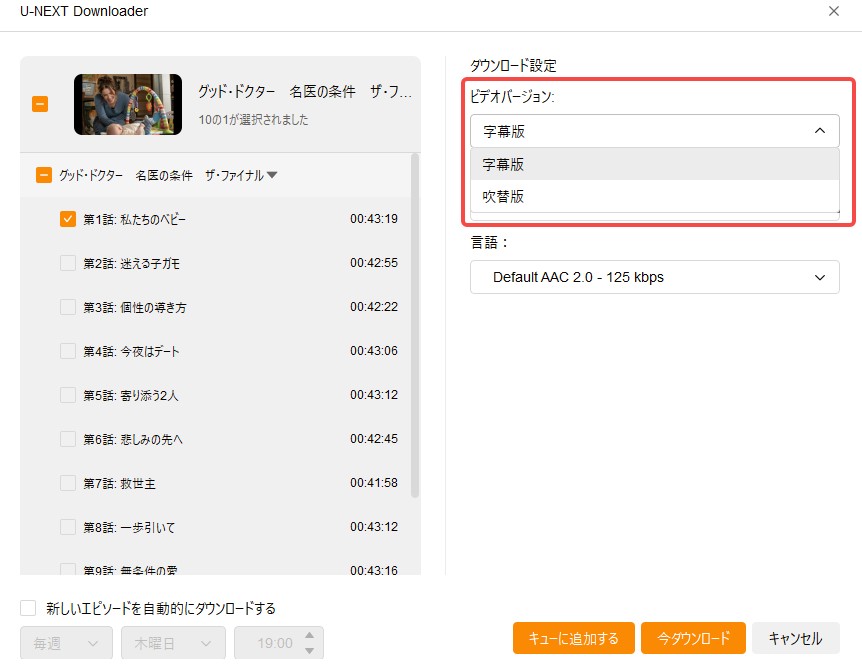Check 第2話: 迷える子ガモ
Image resolution: width=862 pixels, height=672 pixels.
point(66,263)
